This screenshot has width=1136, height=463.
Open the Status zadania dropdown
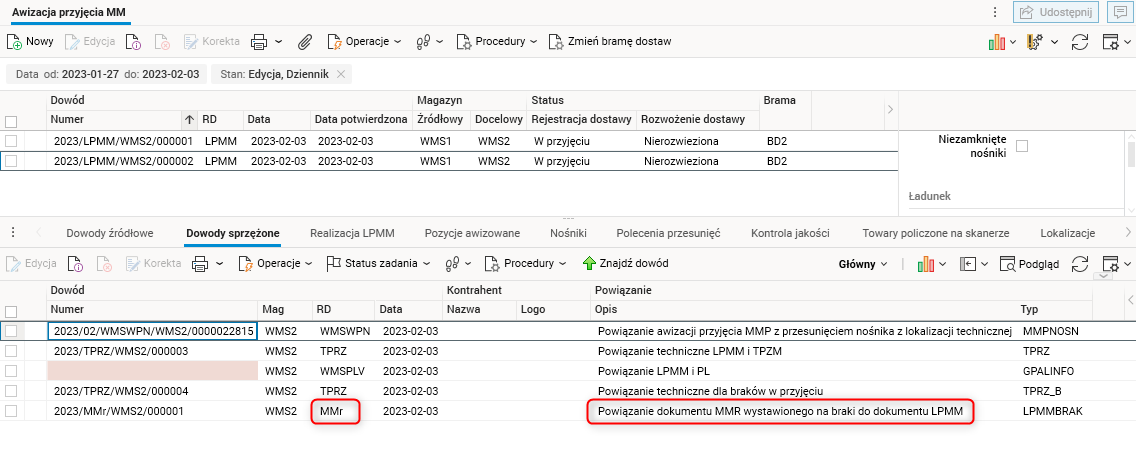pos(377,263)
